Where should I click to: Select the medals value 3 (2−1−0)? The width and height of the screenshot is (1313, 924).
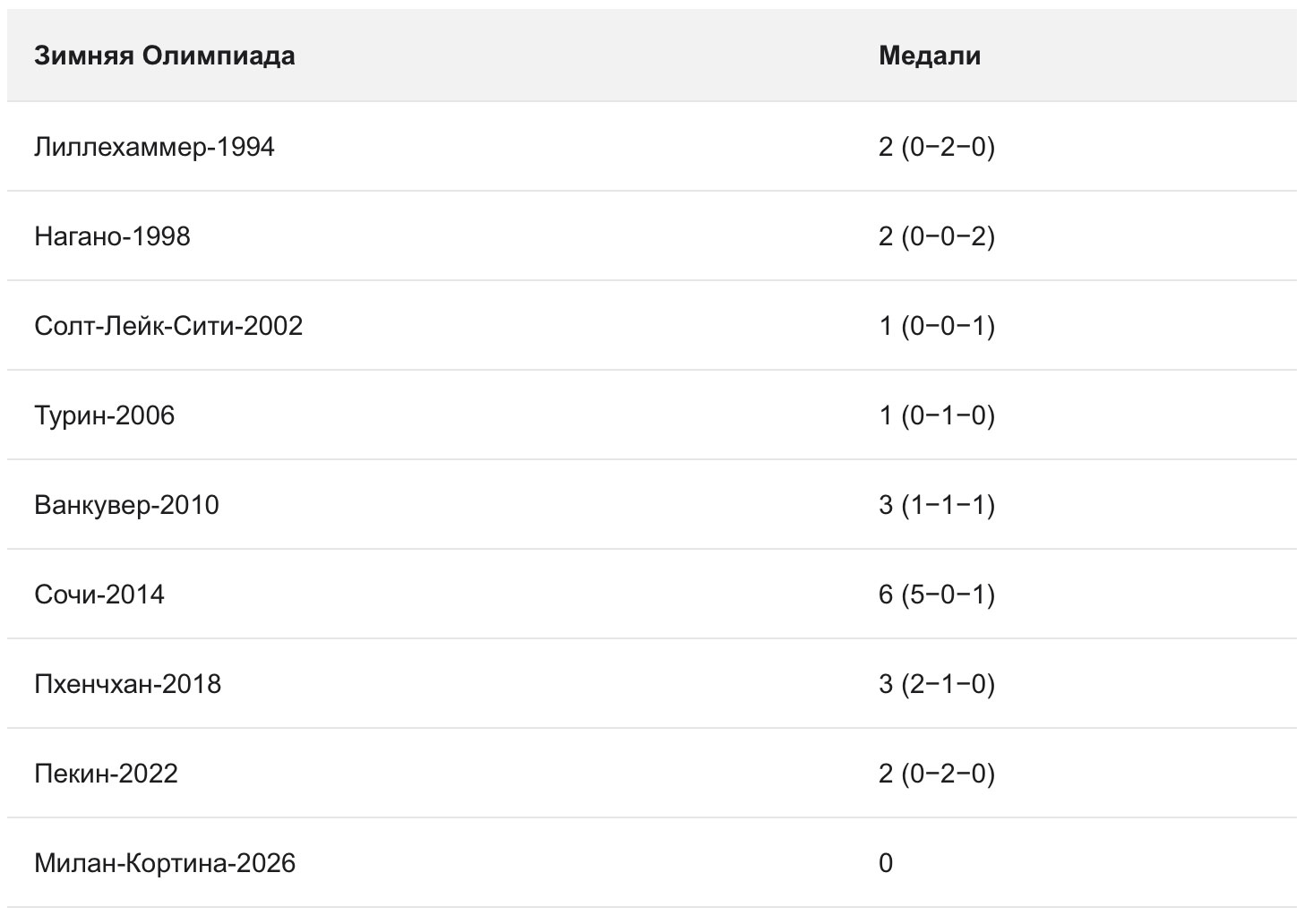[x=936, y=683]
